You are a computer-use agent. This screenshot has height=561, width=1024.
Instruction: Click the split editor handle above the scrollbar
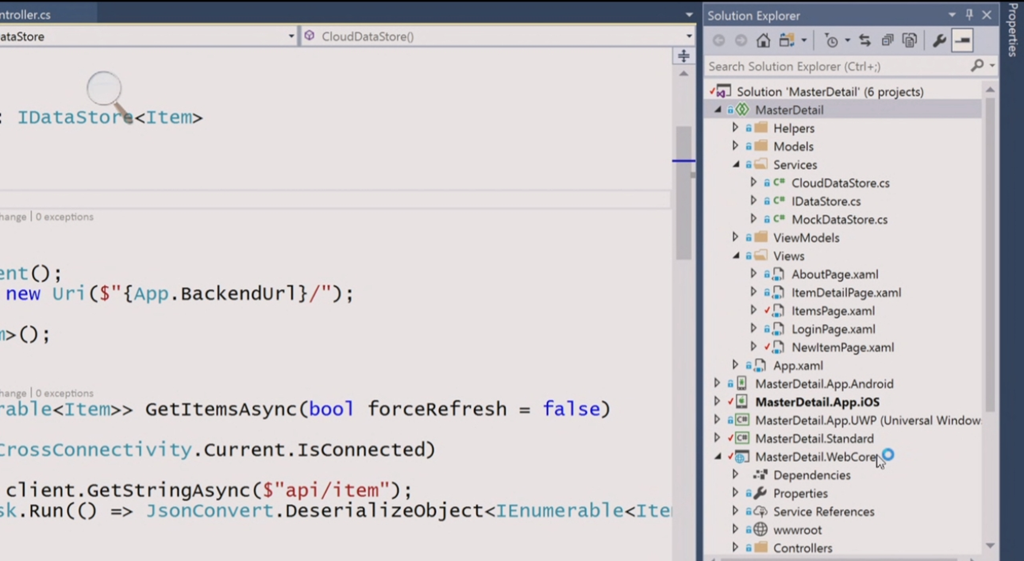tap(684, 57)
